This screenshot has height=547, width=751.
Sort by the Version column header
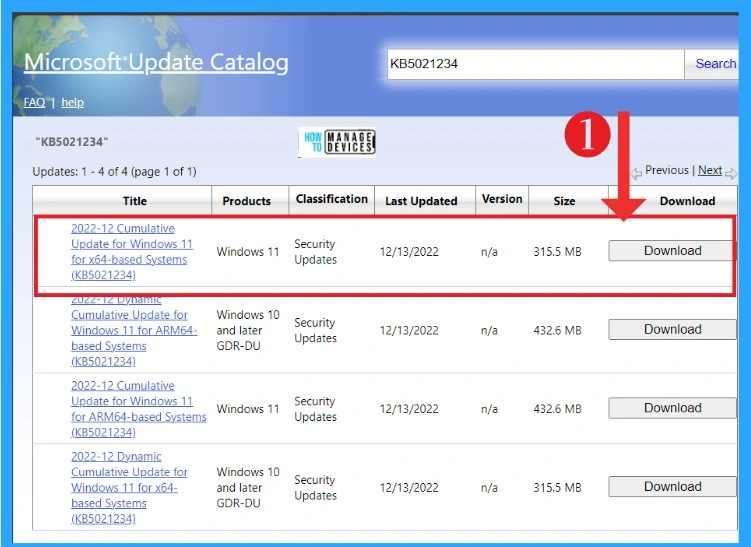click(x=502, y=199)
